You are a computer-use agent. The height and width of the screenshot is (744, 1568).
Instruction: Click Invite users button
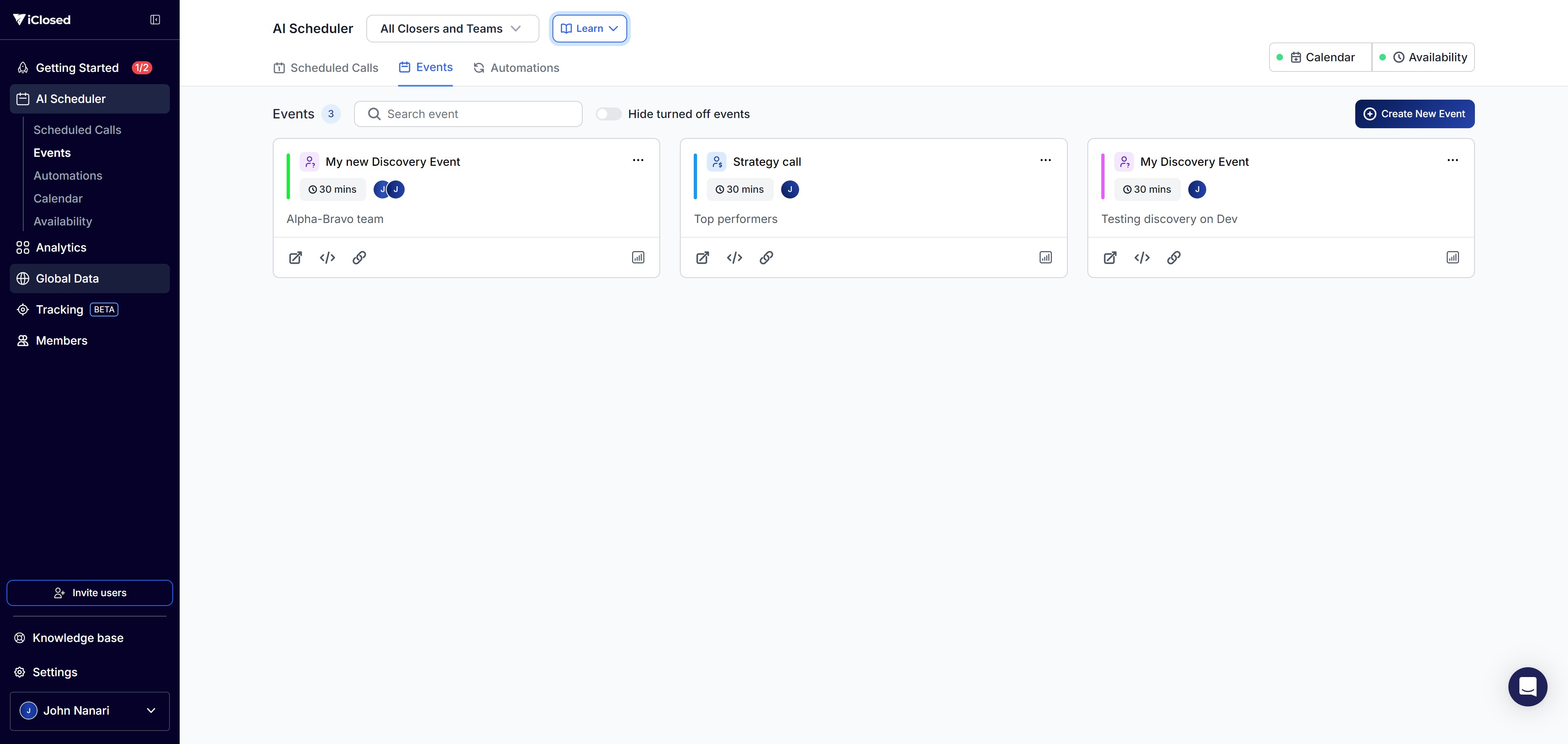[89, 593]
